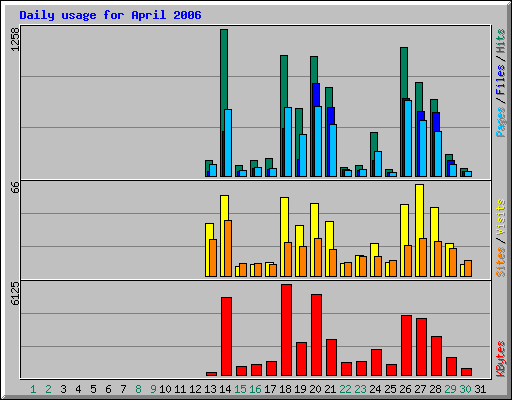Select the green Hits legend label
The height and width of the screenshot is (400, 512).
pos(500,41)
